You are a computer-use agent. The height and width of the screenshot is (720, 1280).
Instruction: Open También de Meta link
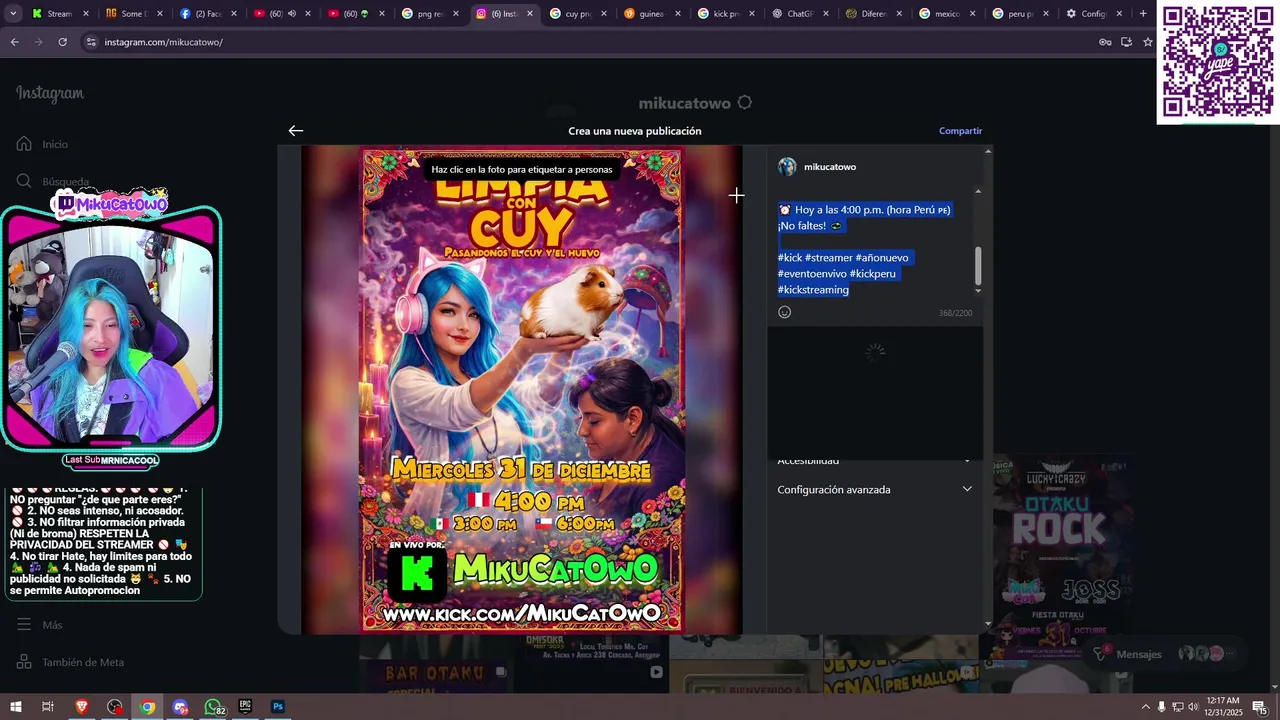coord(70,662)
